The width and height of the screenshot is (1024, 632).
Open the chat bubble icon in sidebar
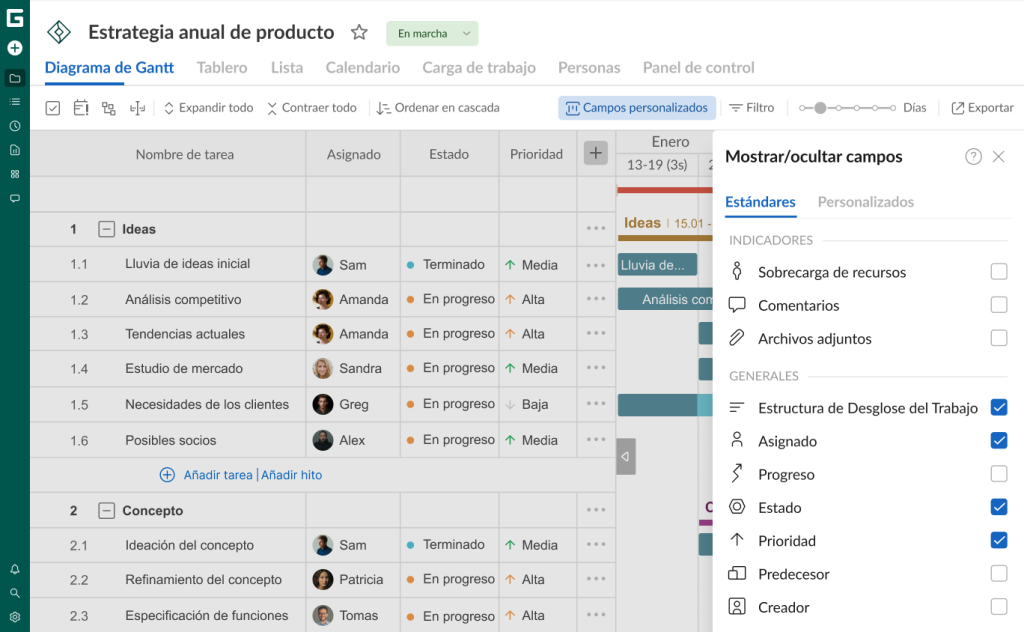[x=15, y=198]
